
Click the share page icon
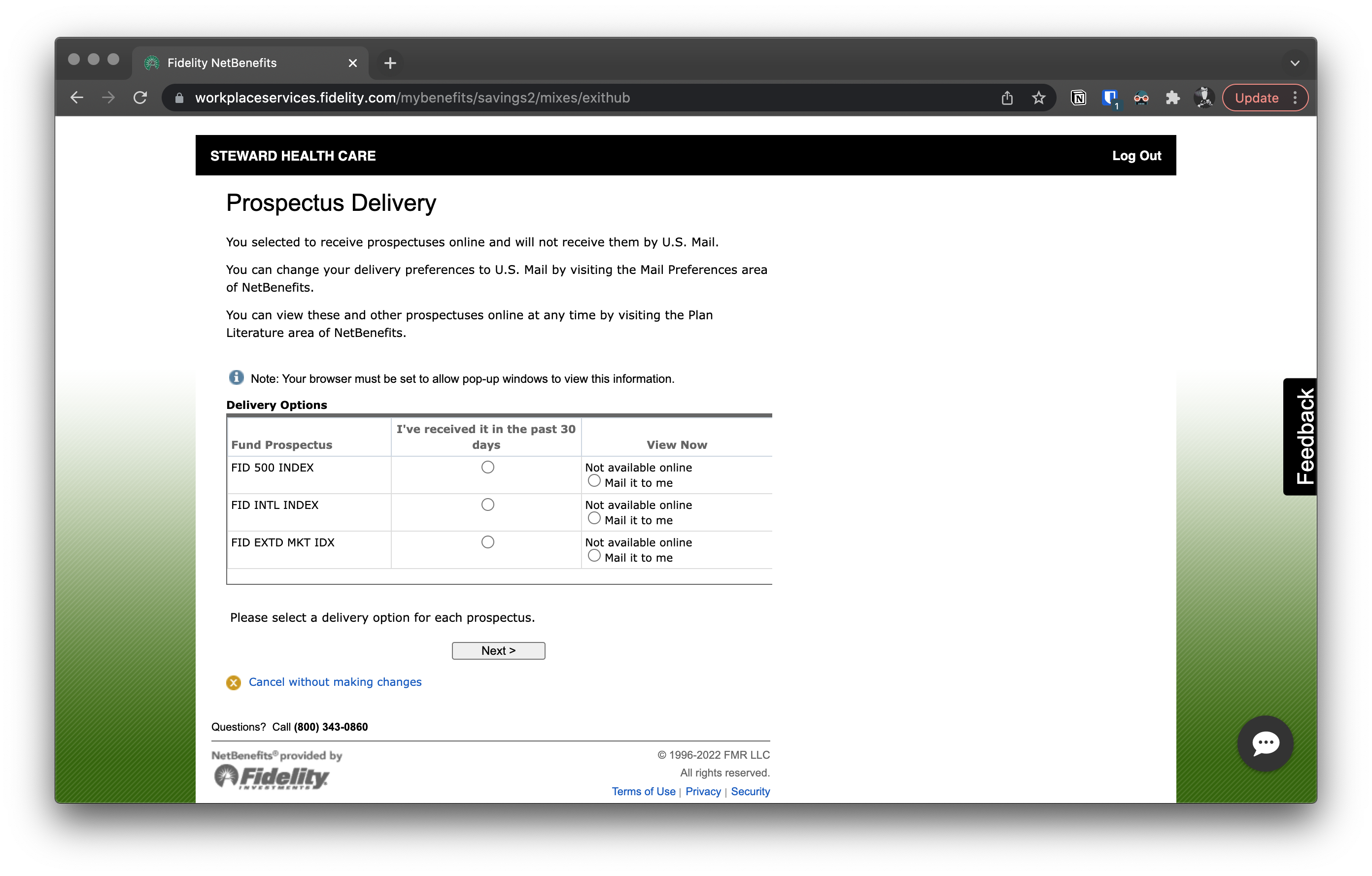pos(1007,98)
